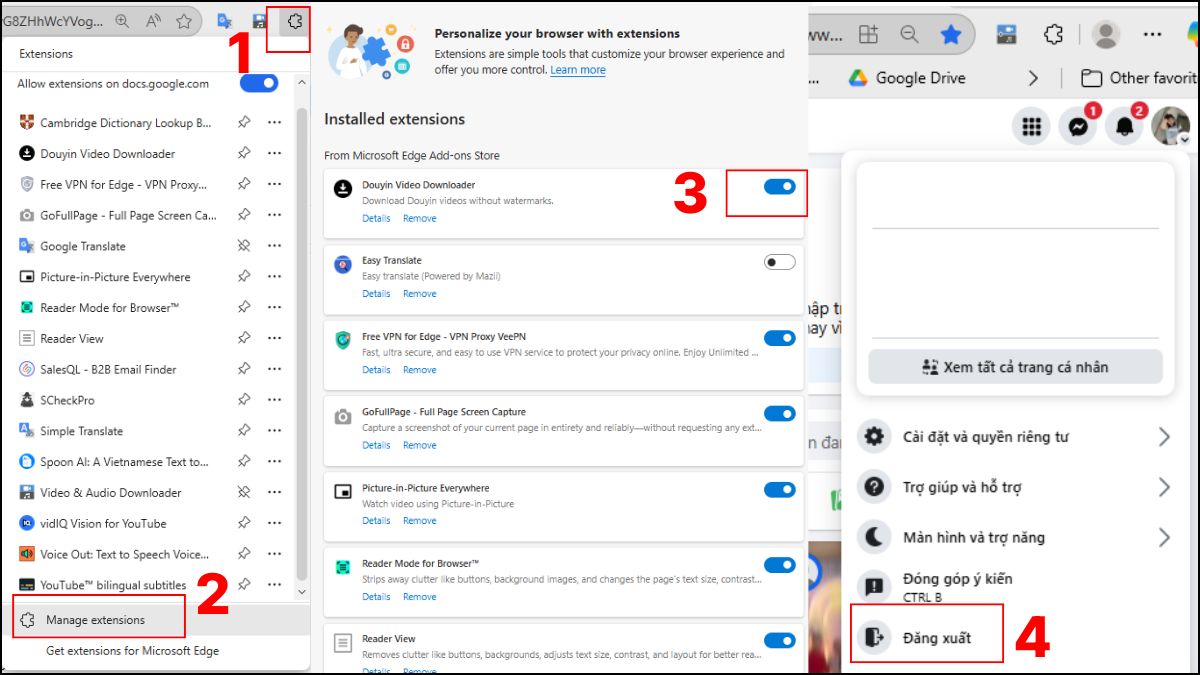Pin Cambridge Dictionary Lookup extension

pyautogui.click(x=244, y=123)
